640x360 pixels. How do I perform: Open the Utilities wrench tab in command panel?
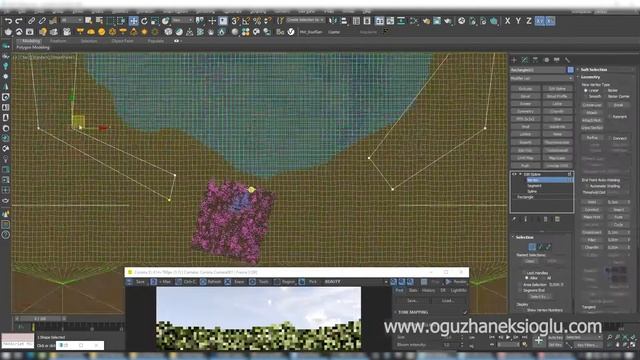pyautogui.click(x=567, y=60)
